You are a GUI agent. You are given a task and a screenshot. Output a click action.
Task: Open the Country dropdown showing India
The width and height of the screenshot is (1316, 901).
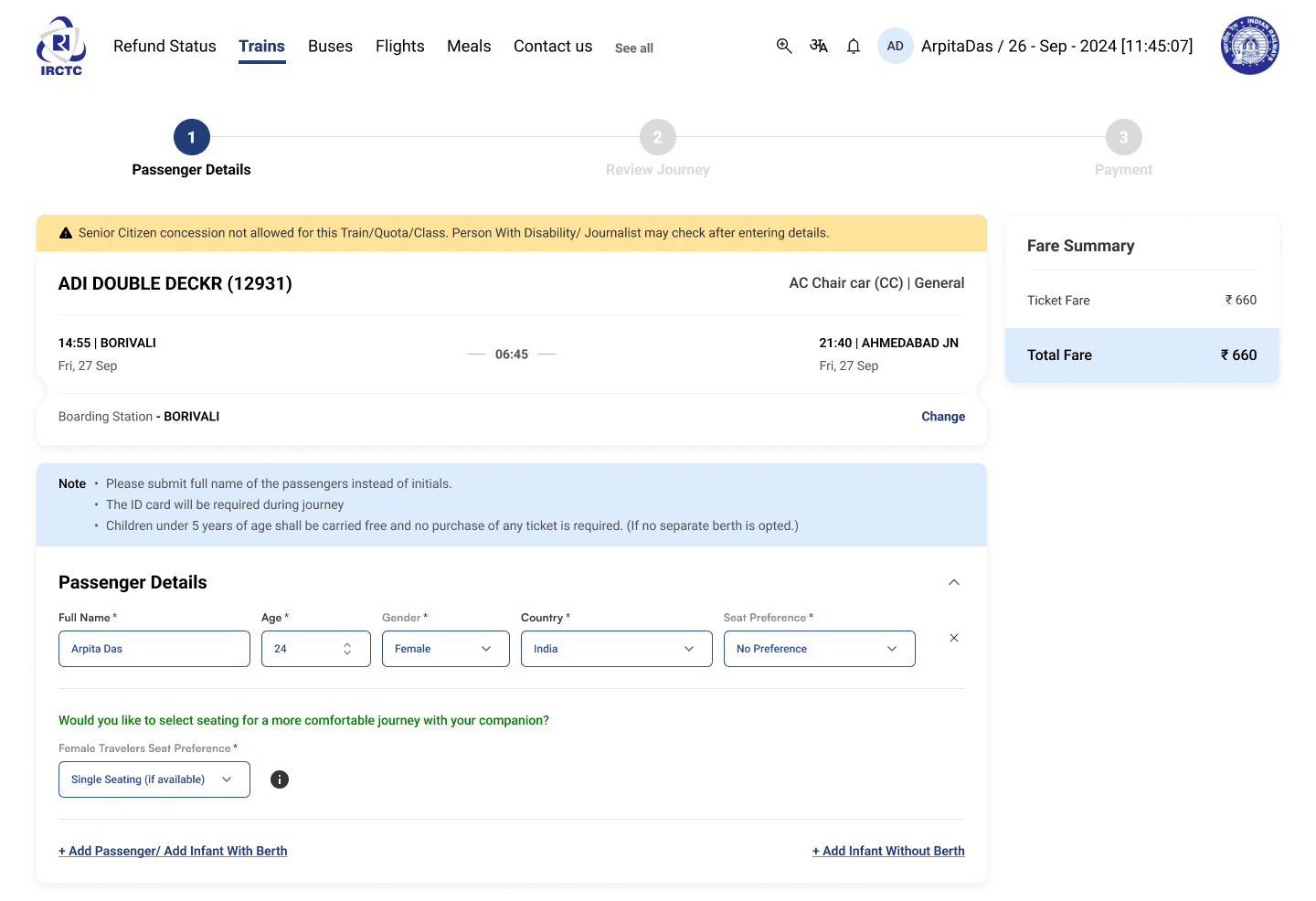pyautogui.click(x=617, y=649)
